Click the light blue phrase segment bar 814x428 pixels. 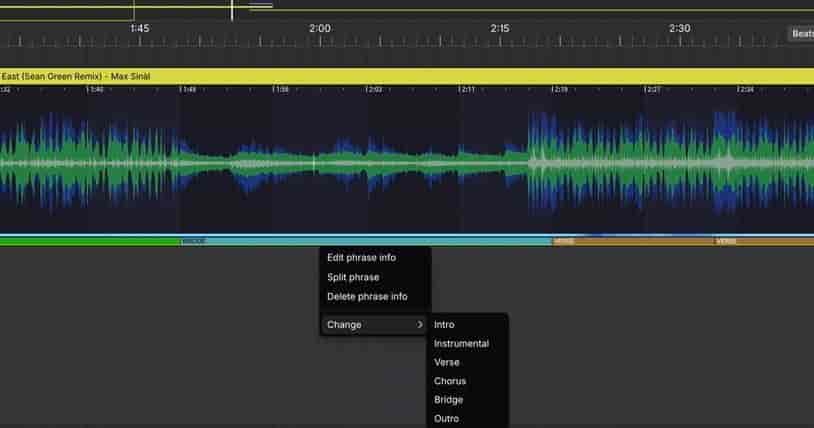click(x=366, y=242)
